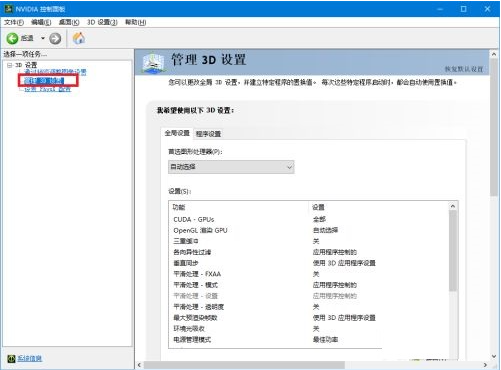
Task: Click the horizontal scrollbar left arrow
Action: coord(139,365)
